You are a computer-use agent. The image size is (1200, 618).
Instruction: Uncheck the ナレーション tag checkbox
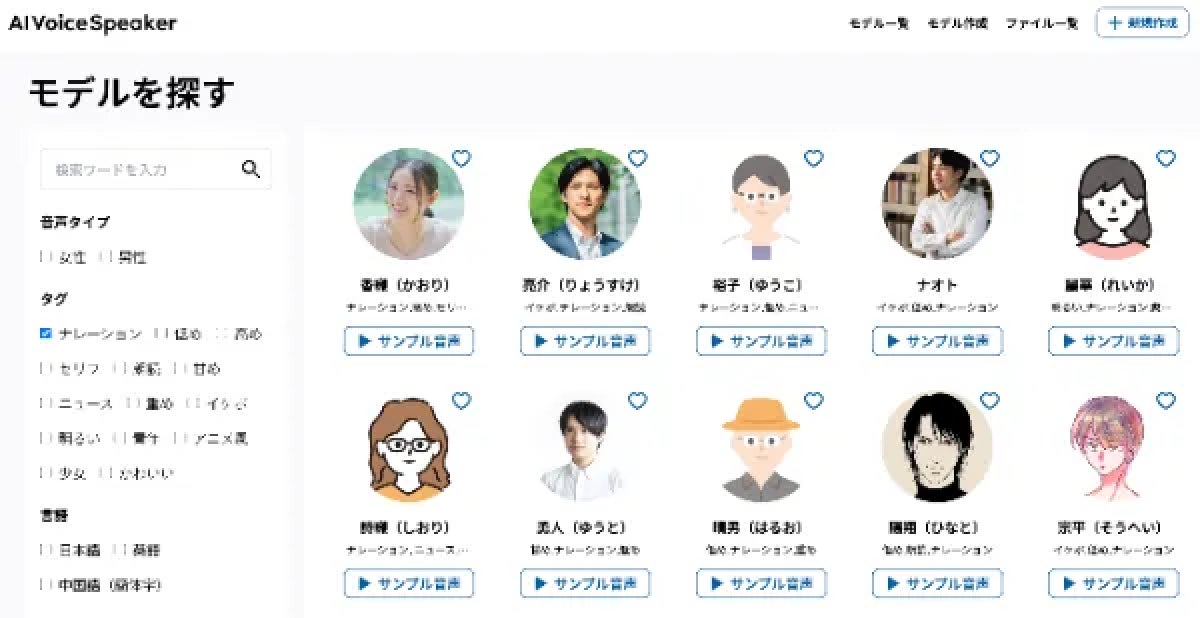[x=46, y=334]
